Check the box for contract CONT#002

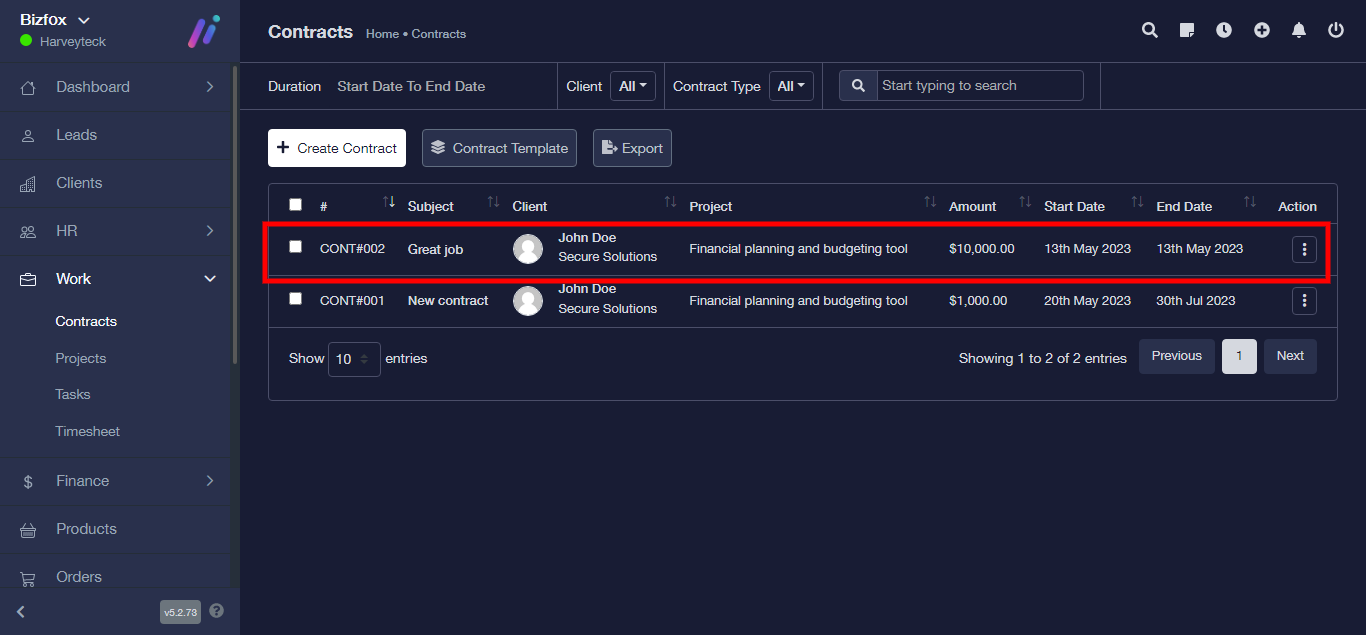click(x=295, y=247)
